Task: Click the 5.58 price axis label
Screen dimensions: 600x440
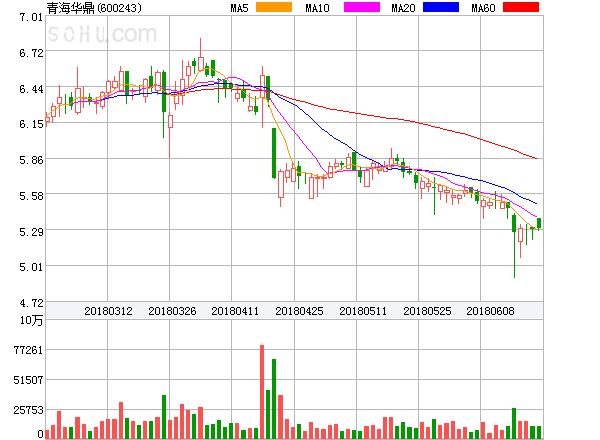Action: [x=31, y=196]
